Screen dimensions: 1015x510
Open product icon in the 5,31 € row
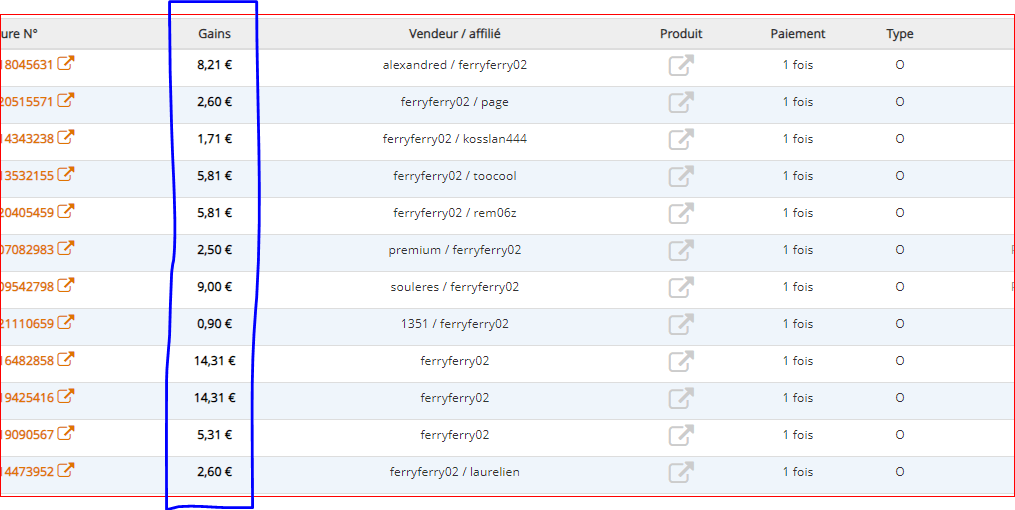pyautogui.click(x=681, y=434)
